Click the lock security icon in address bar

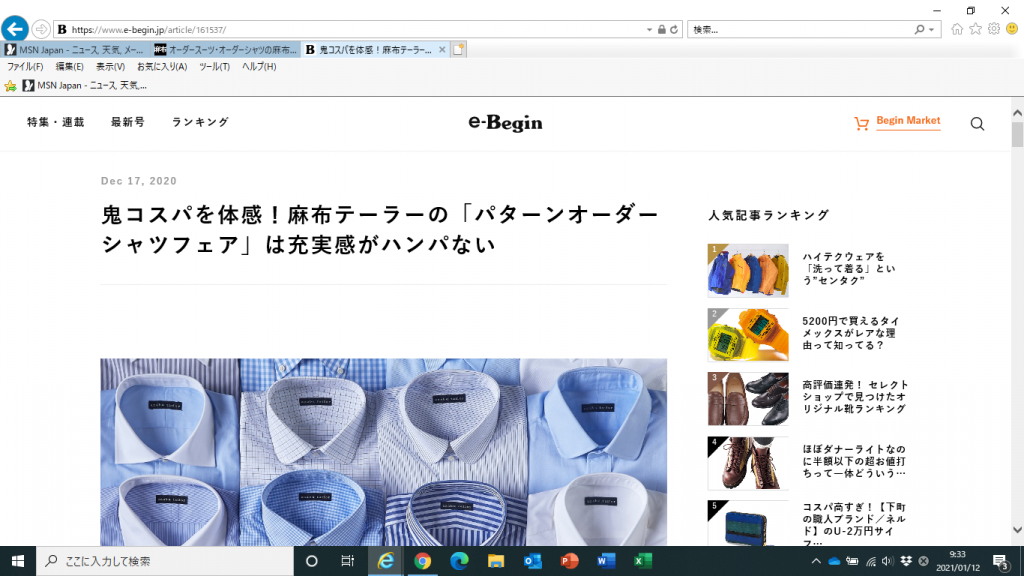pyautogui.click(x=662, y=29)
